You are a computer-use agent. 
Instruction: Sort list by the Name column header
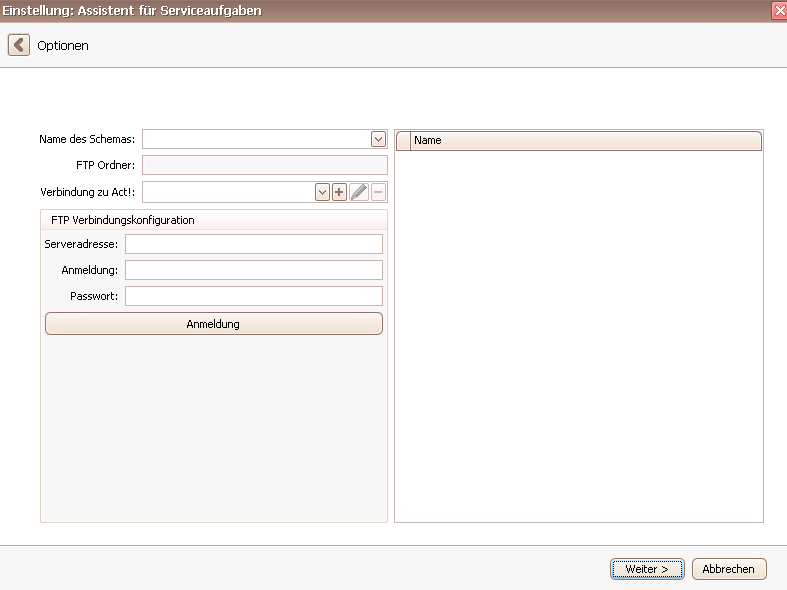[586, 140]
